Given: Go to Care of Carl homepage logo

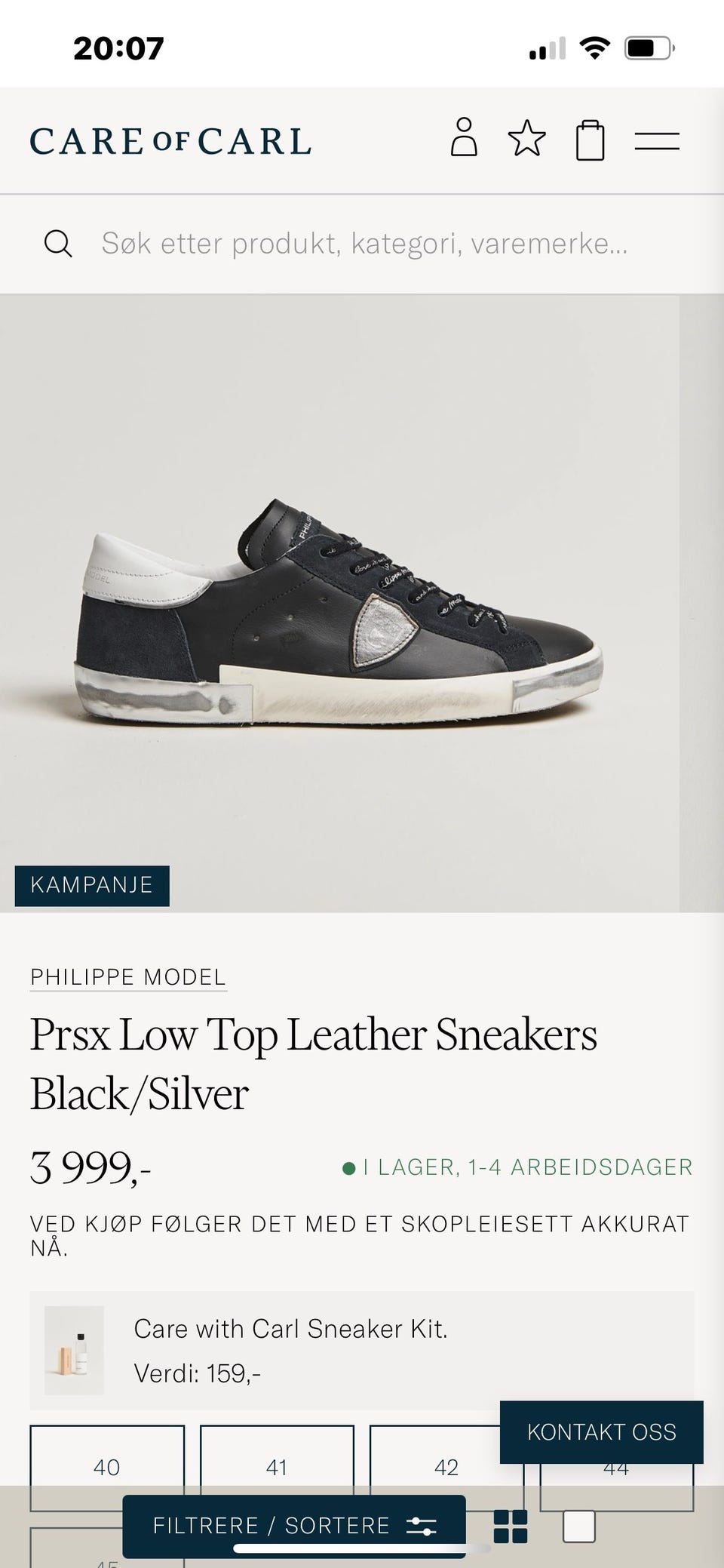Looking at the screenshot, I should point(170,141).
